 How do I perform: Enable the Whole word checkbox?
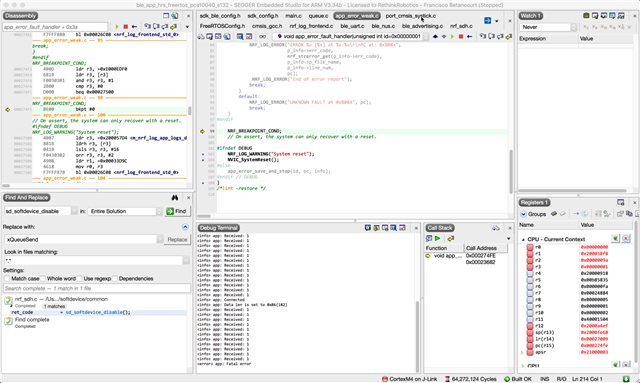[42, 278]
